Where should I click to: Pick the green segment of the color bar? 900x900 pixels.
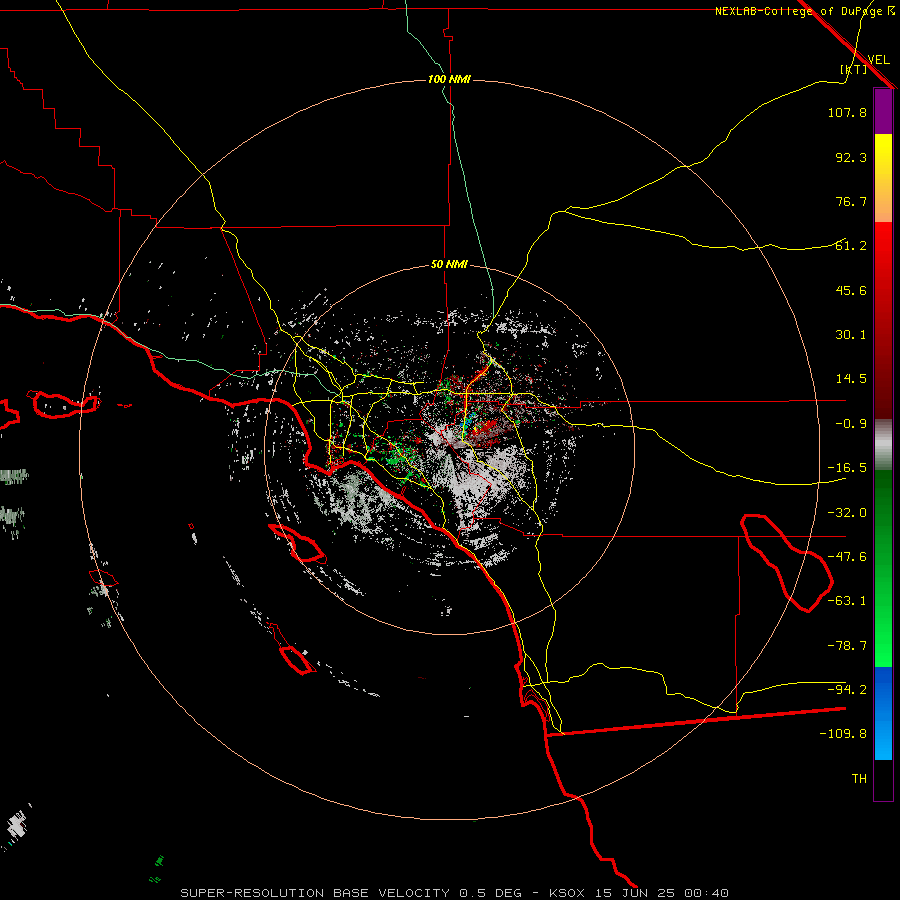point(883,569)
